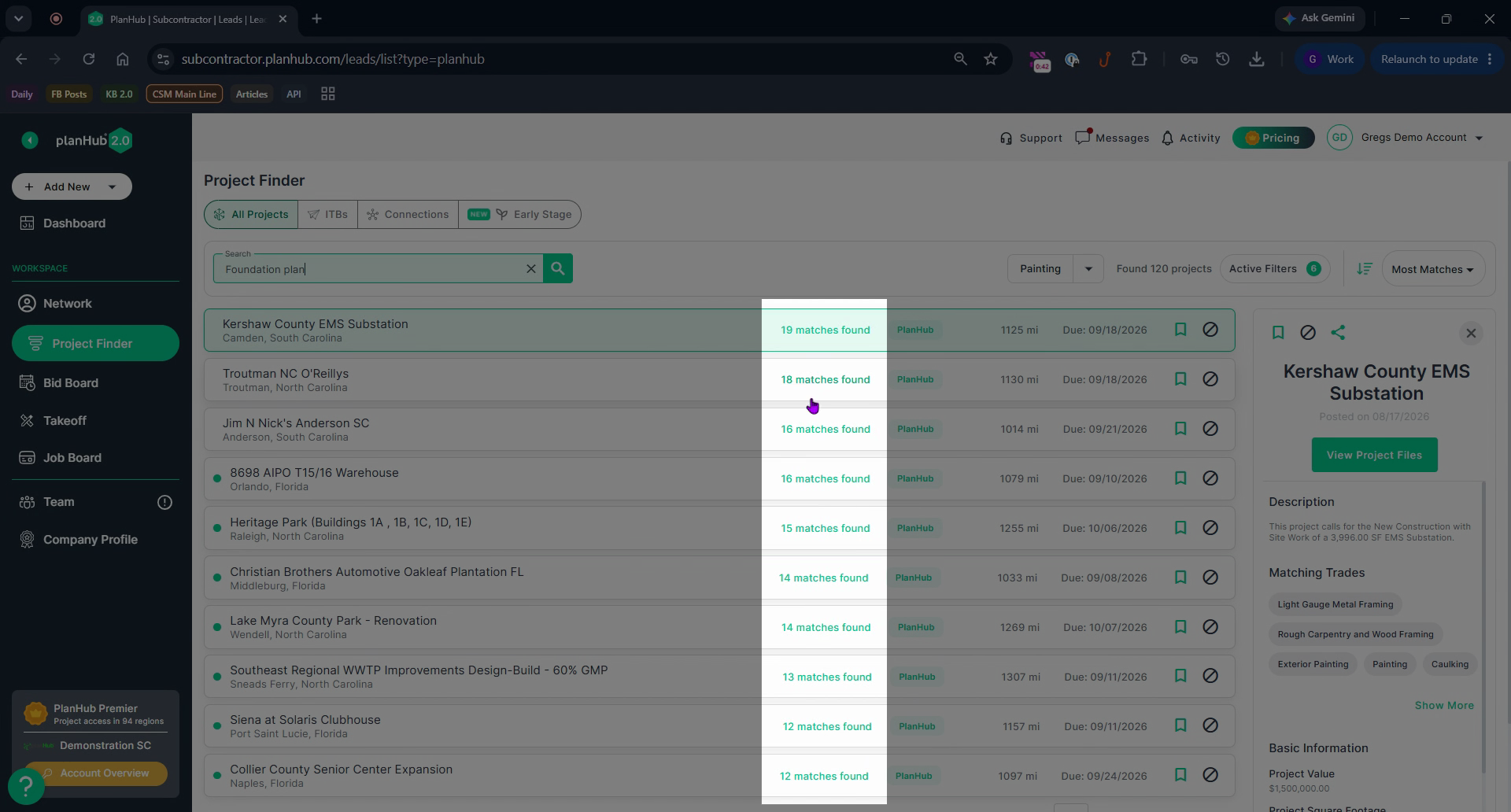Clear the search field text

[531, 269]
